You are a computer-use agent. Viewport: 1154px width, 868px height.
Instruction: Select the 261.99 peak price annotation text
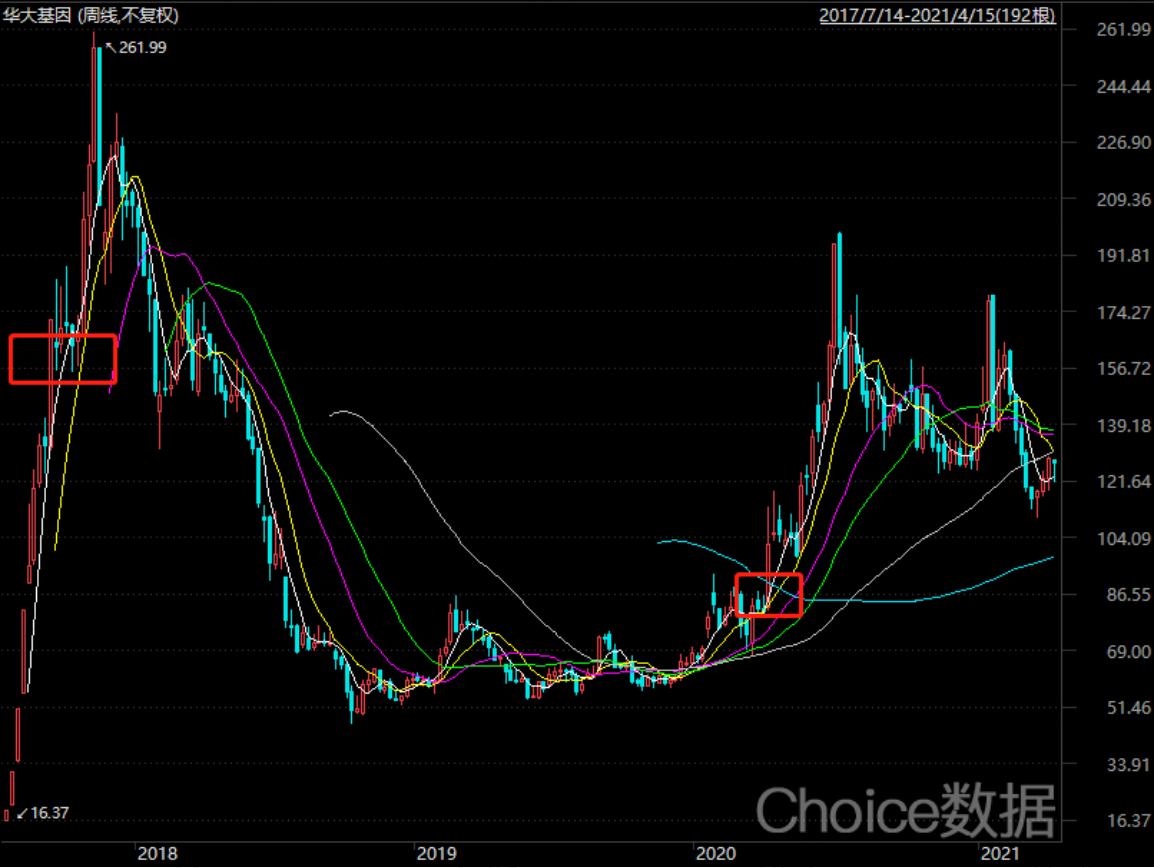pyautogui.click(x=143, y=48)
